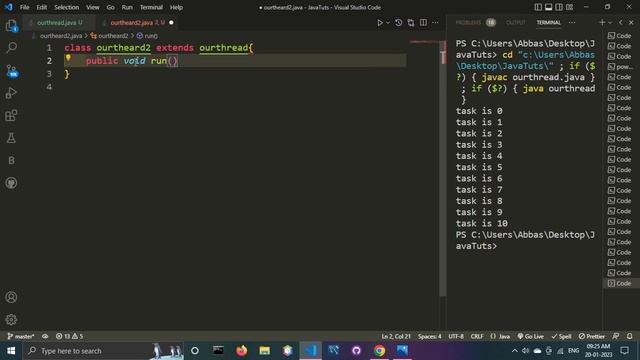Toggle Go Live server in status bar

pos(531,336)
